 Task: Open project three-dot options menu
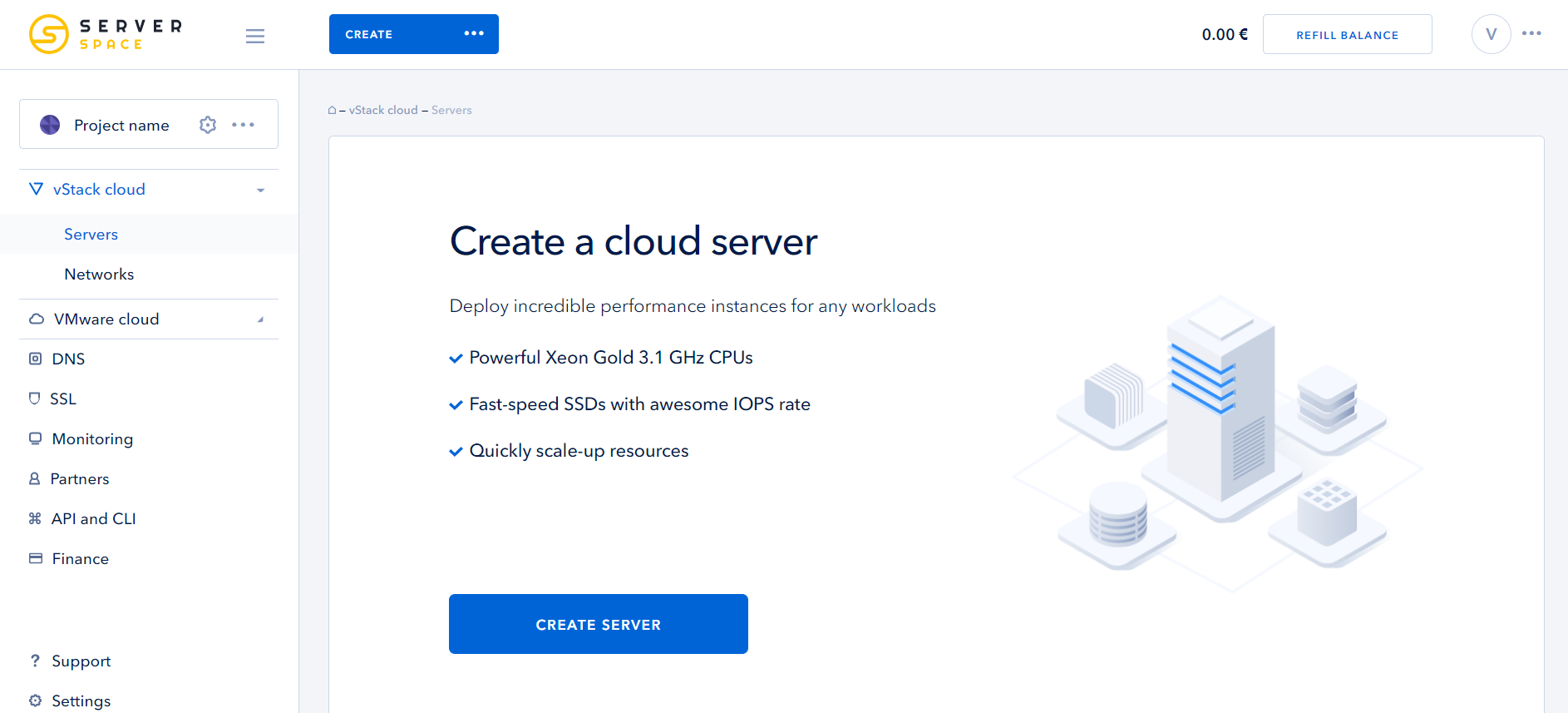pyautogui.click(x=244, y=125)
